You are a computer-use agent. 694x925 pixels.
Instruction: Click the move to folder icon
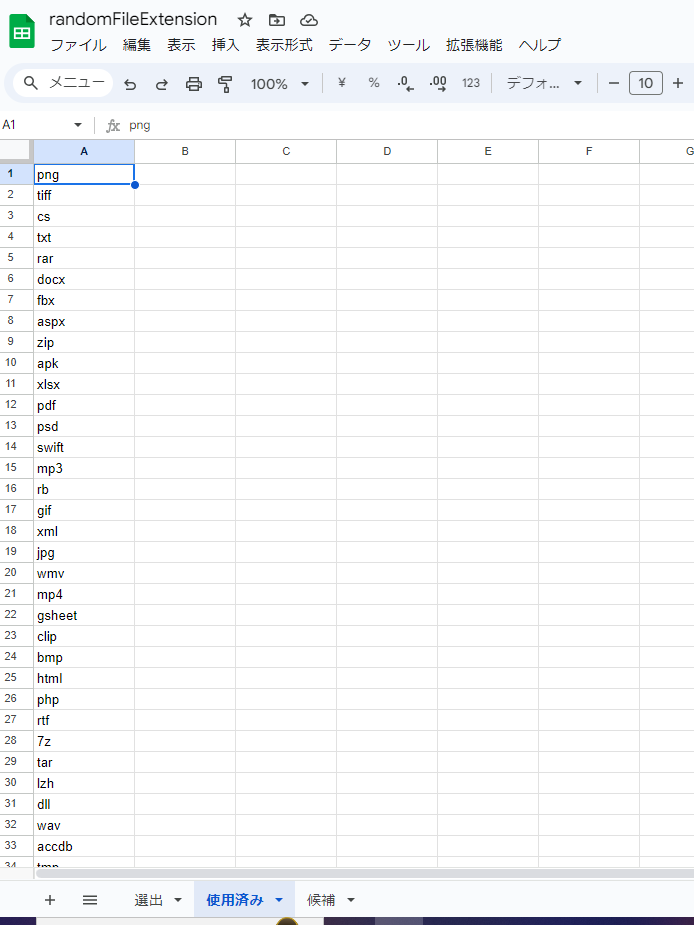277,21
